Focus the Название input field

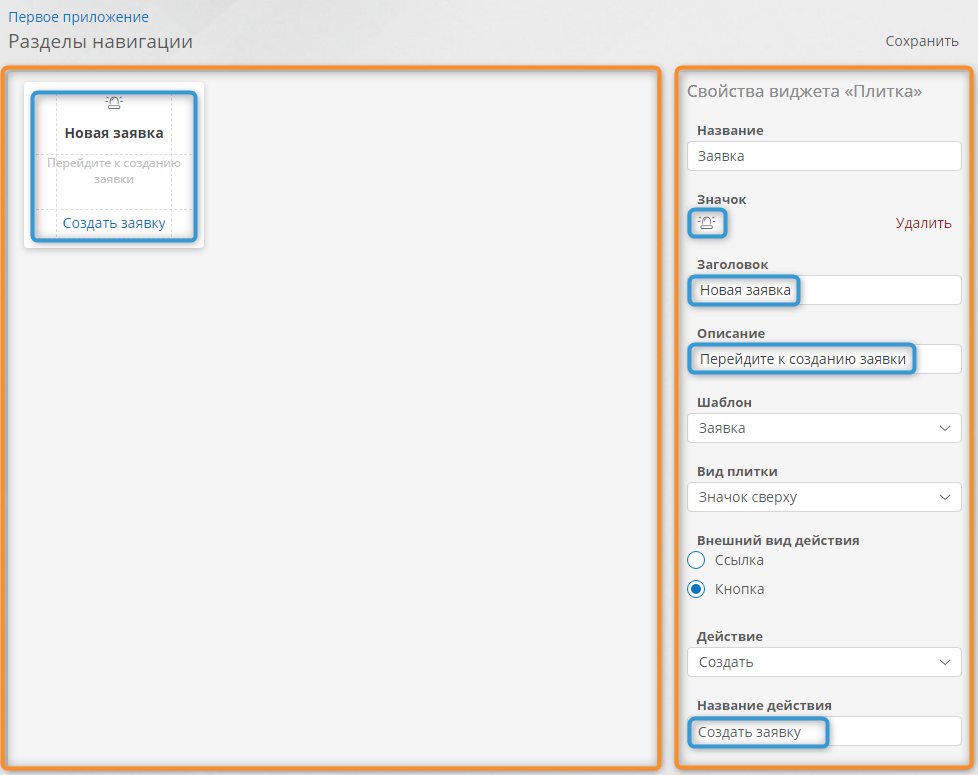coord(824,156)
